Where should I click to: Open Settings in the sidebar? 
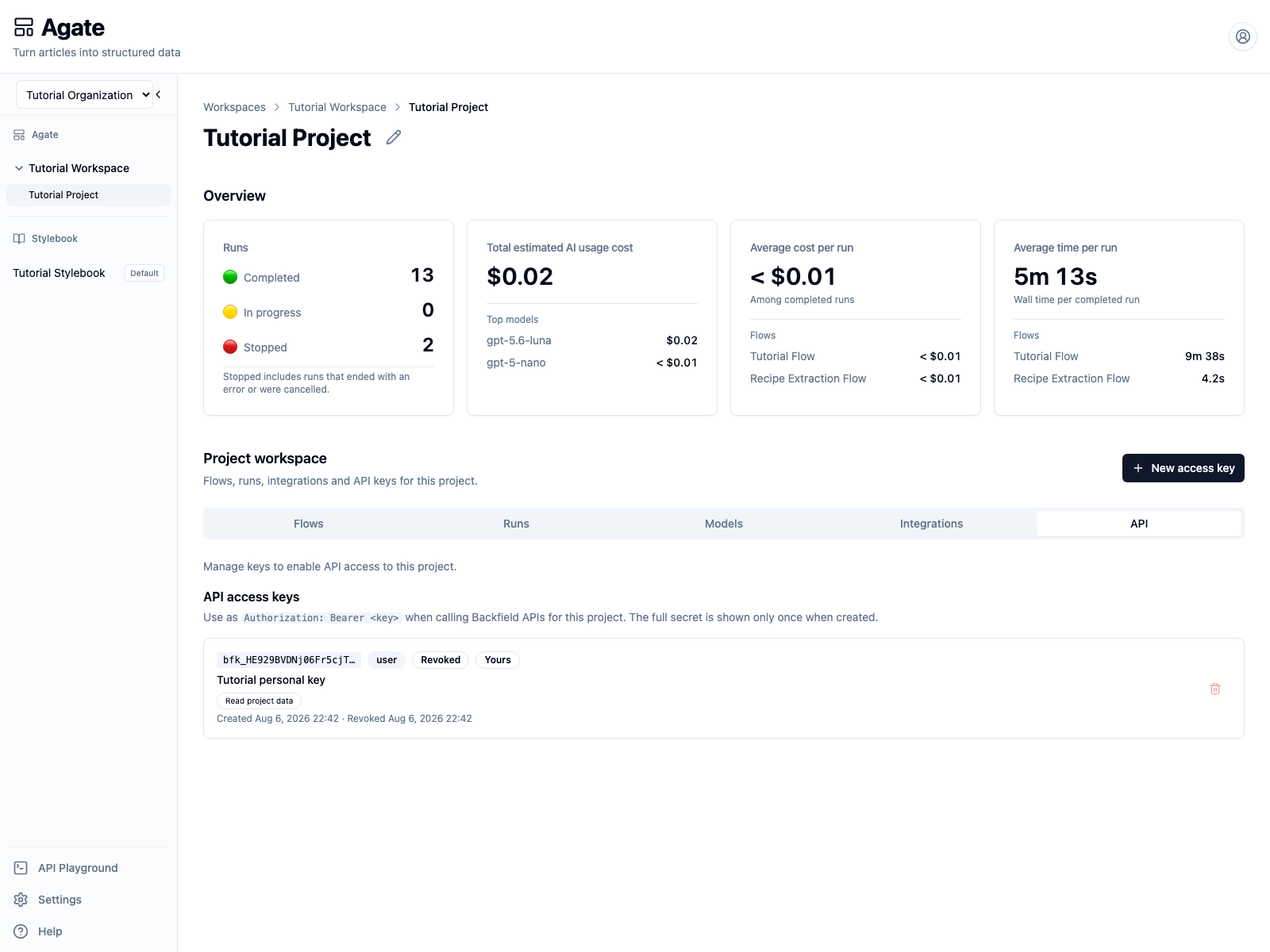point(60,900)
